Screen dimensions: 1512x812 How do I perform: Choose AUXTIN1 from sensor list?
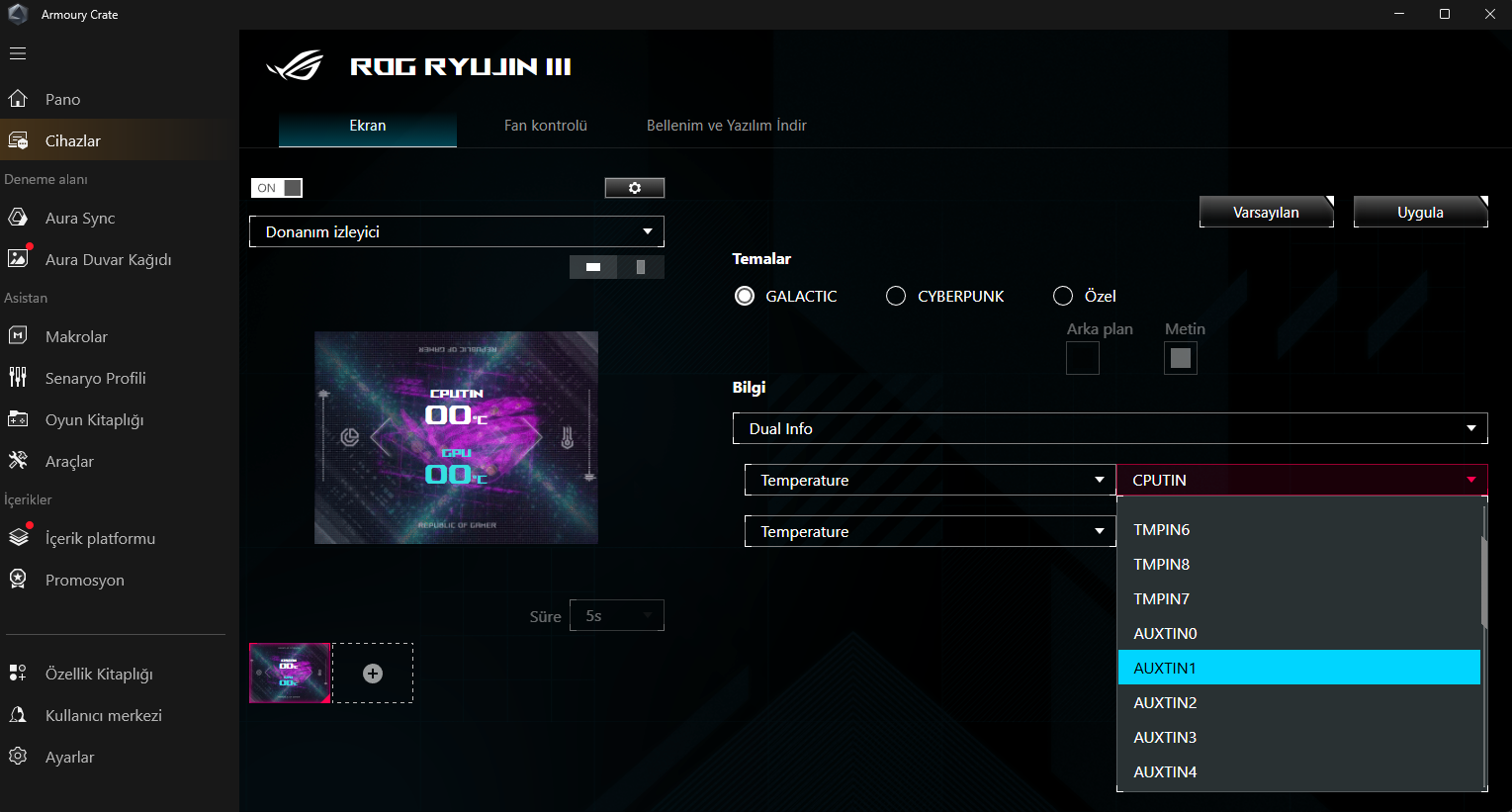(1299, 668)
